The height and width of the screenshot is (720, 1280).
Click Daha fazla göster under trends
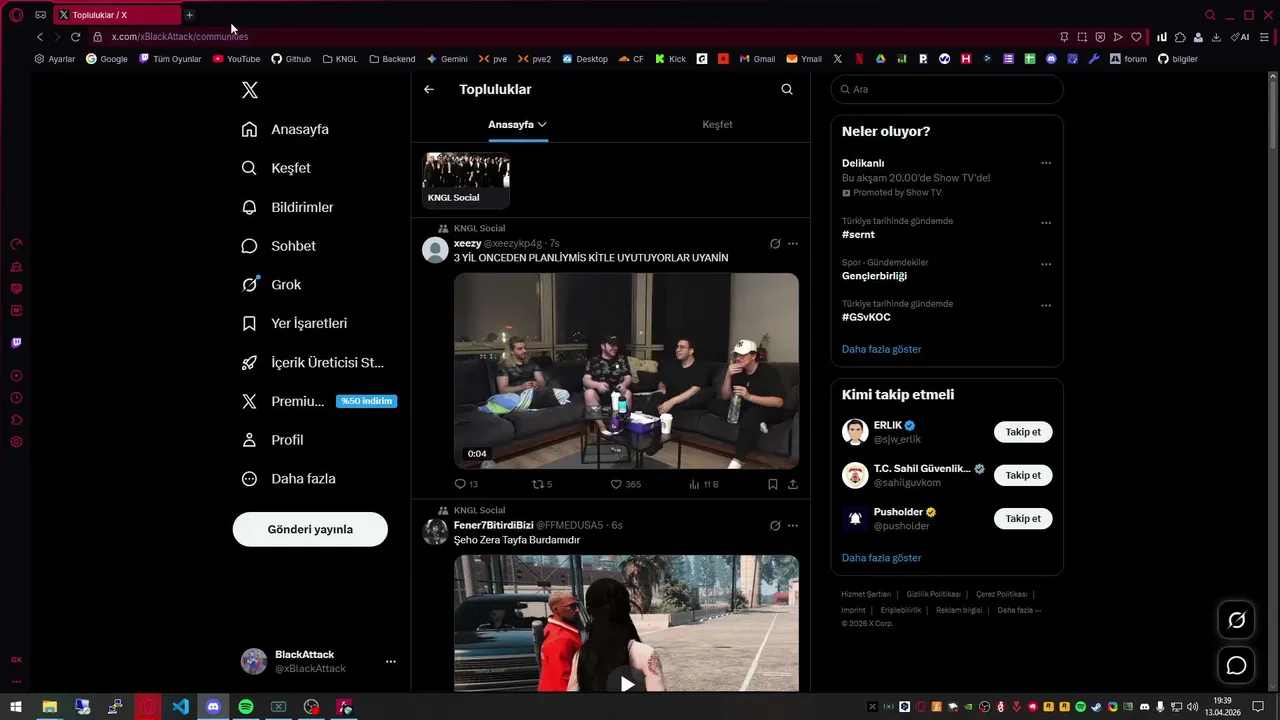[x=881, y=349]
